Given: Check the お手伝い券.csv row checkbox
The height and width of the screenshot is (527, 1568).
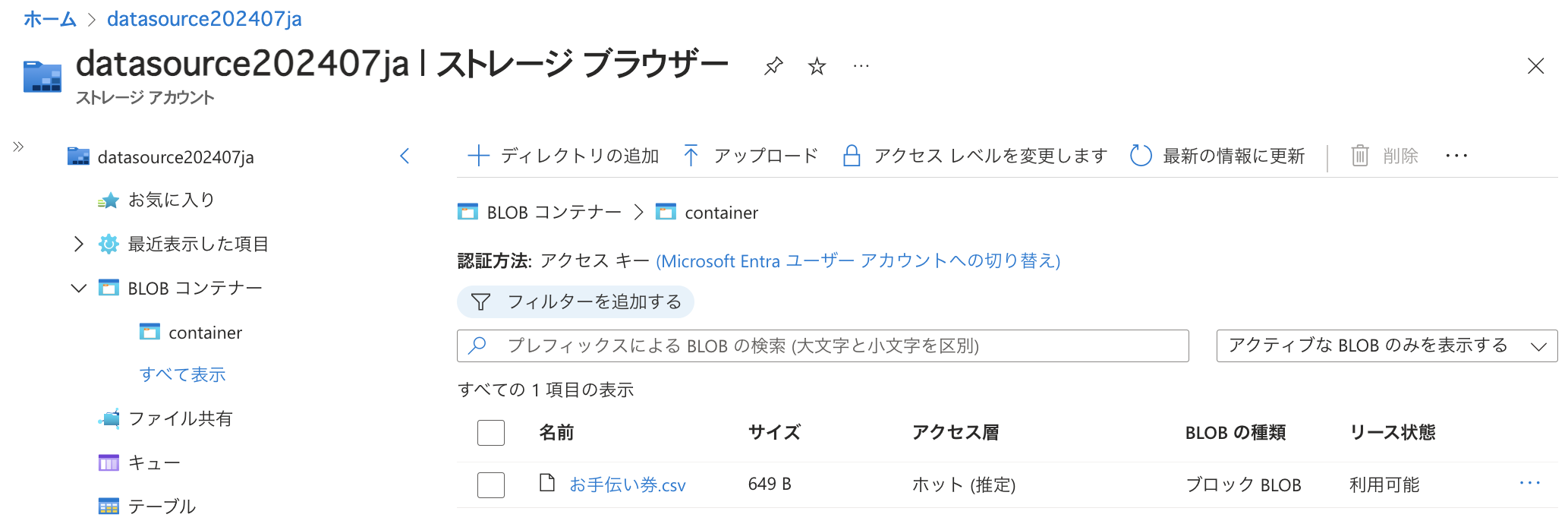Looking at the screenshot, I should pyautogui.click(x=491, y=484).
